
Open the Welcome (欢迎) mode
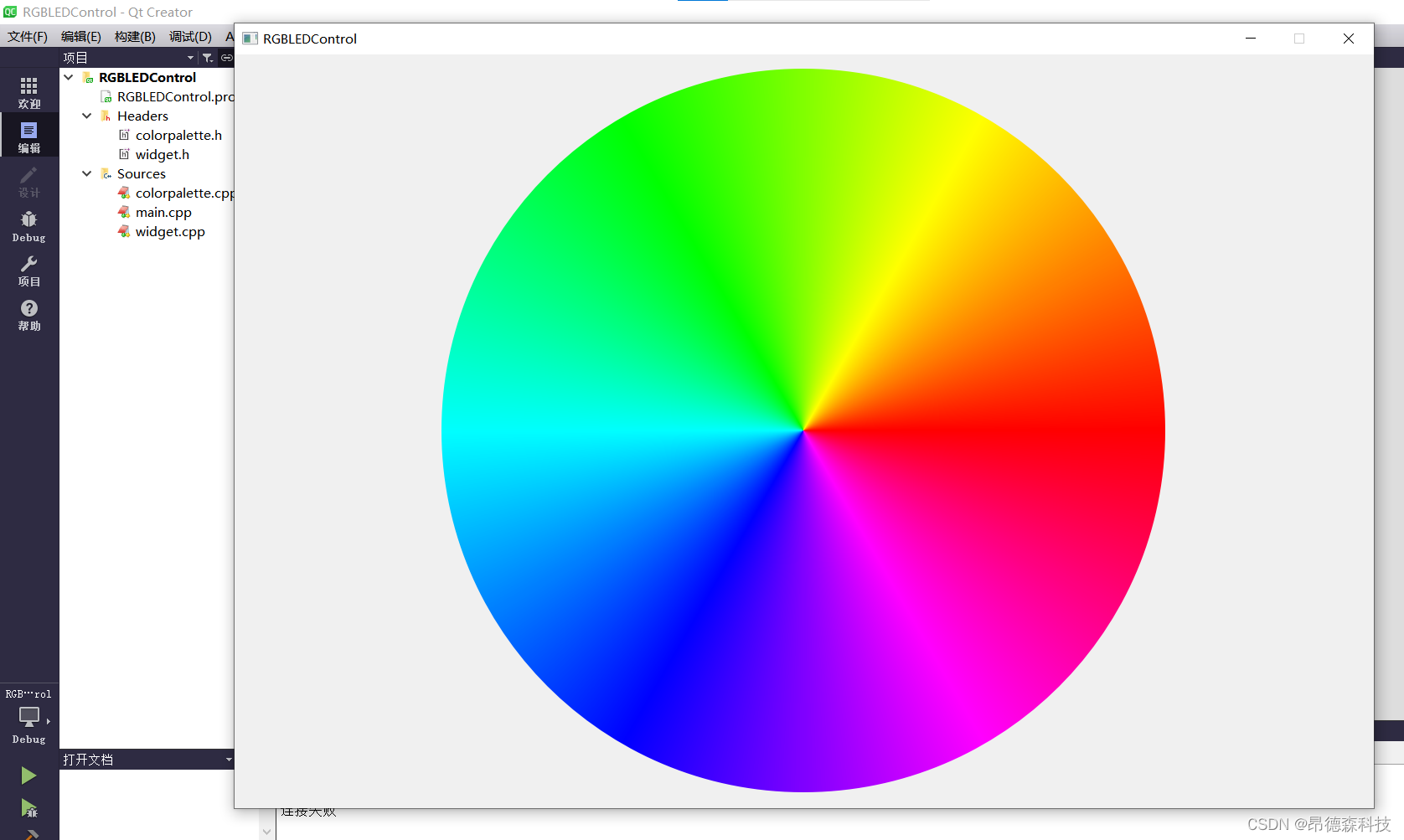29,92
